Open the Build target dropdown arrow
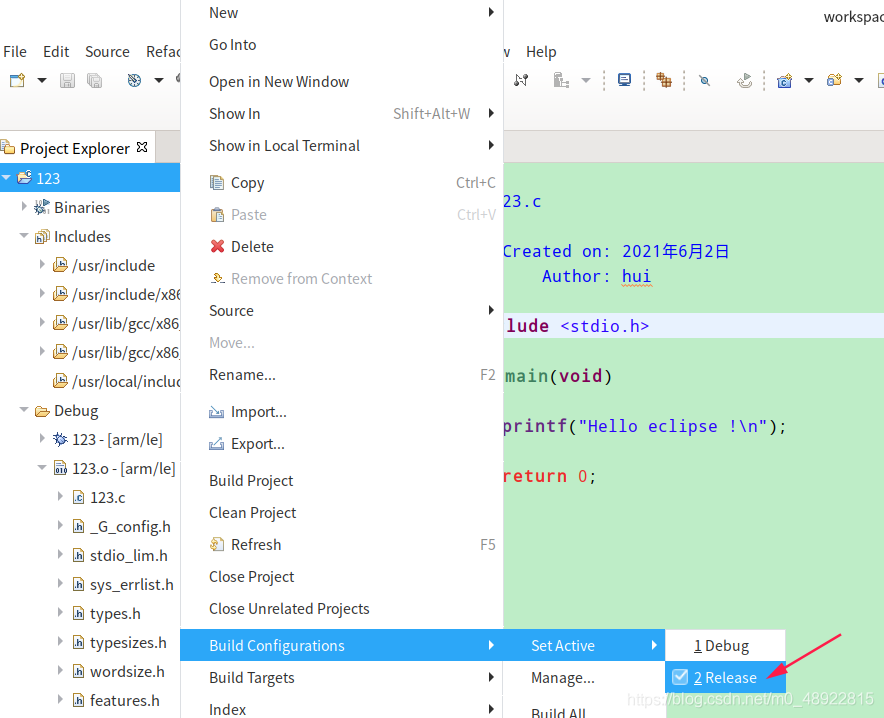The height and width of the screenshot is (718, 884). (159, 81)
